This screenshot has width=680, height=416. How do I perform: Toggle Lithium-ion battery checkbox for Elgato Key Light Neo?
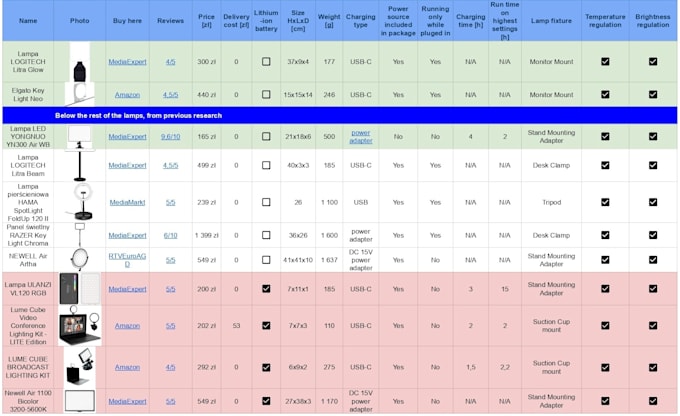tap(266, 95)
